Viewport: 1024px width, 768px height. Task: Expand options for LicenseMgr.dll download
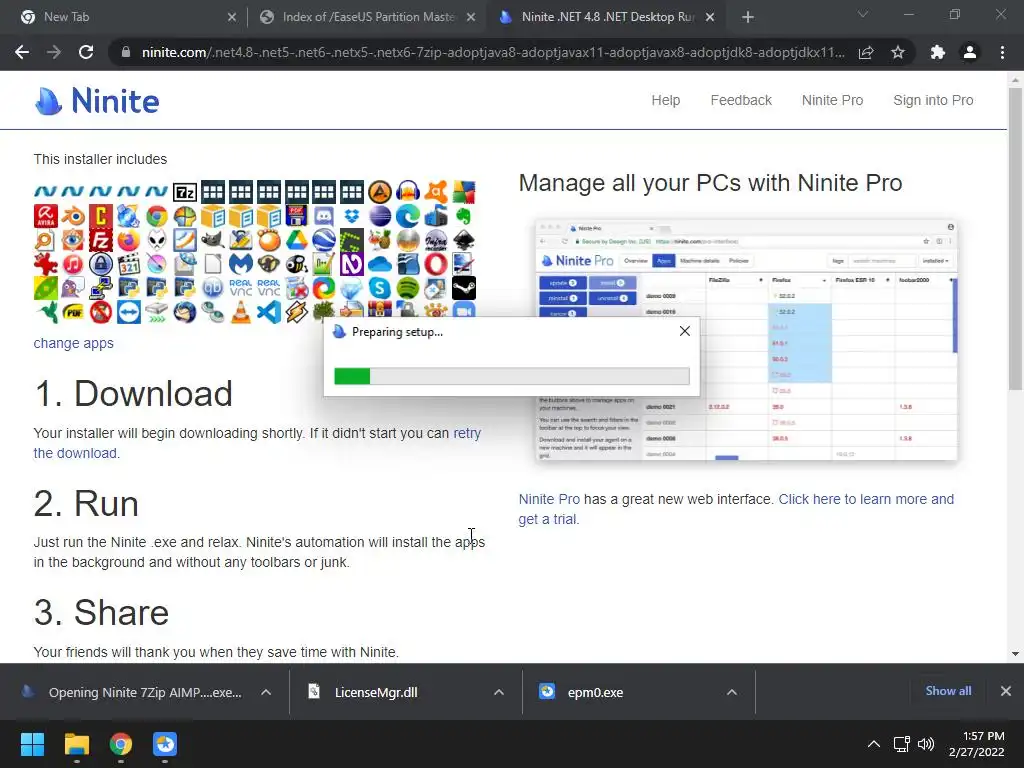click(x=499, y=692)
